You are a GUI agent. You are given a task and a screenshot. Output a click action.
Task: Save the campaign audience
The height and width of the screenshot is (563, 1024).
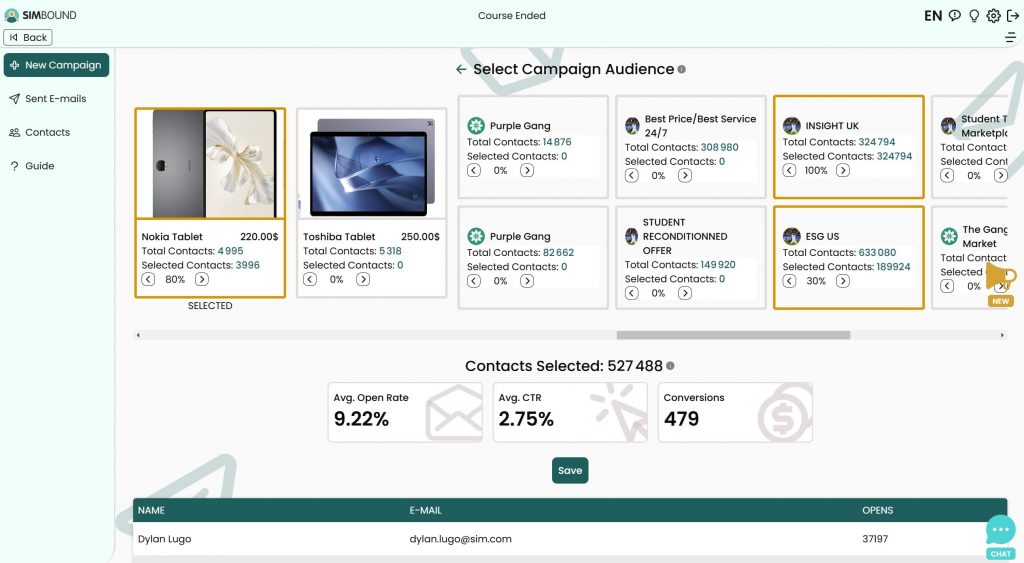[570, 470]
